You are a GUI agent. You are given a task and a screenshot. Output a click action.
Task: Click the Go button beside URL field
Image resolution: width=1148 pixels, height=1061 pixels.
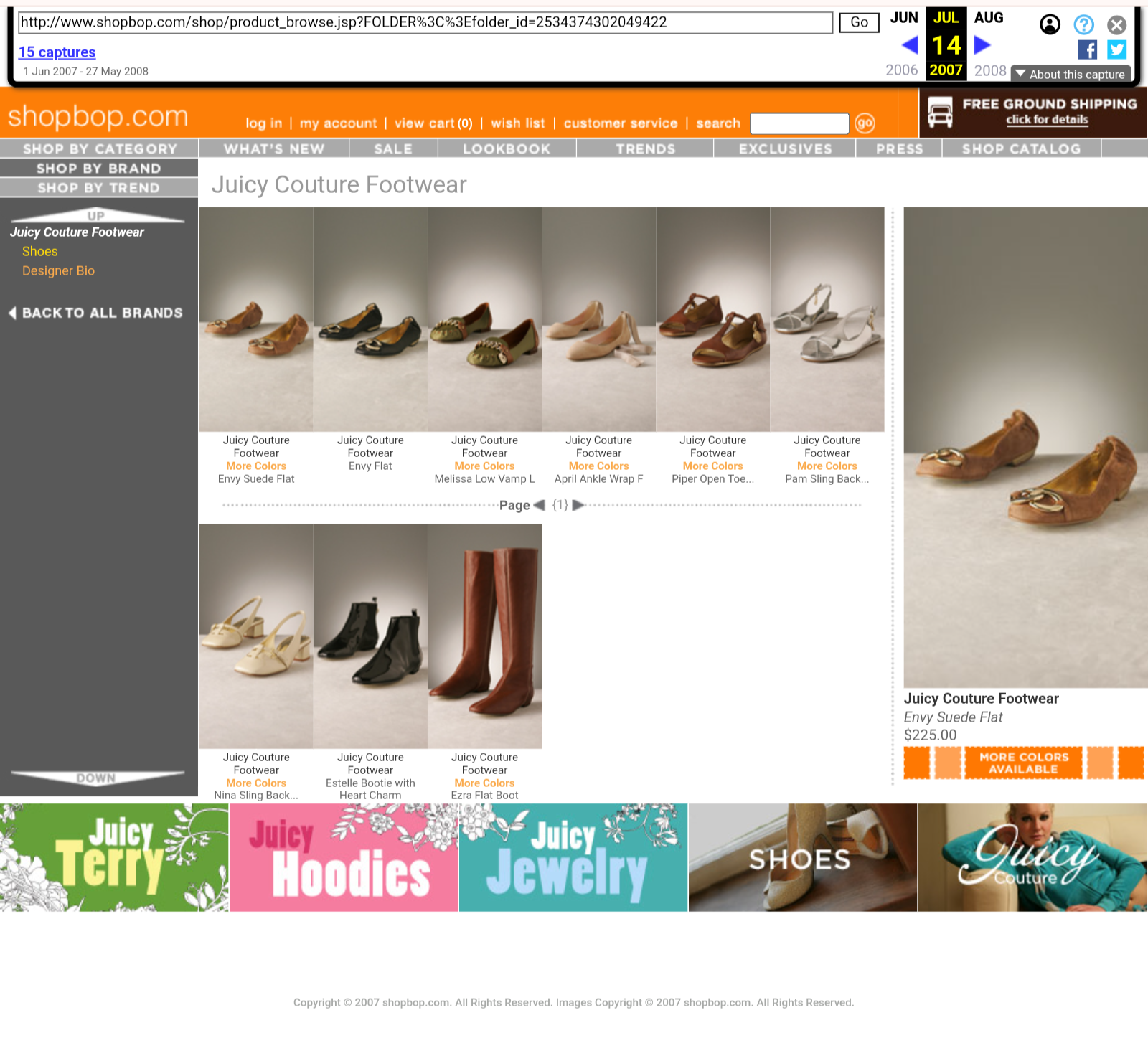tap(859, 22)
